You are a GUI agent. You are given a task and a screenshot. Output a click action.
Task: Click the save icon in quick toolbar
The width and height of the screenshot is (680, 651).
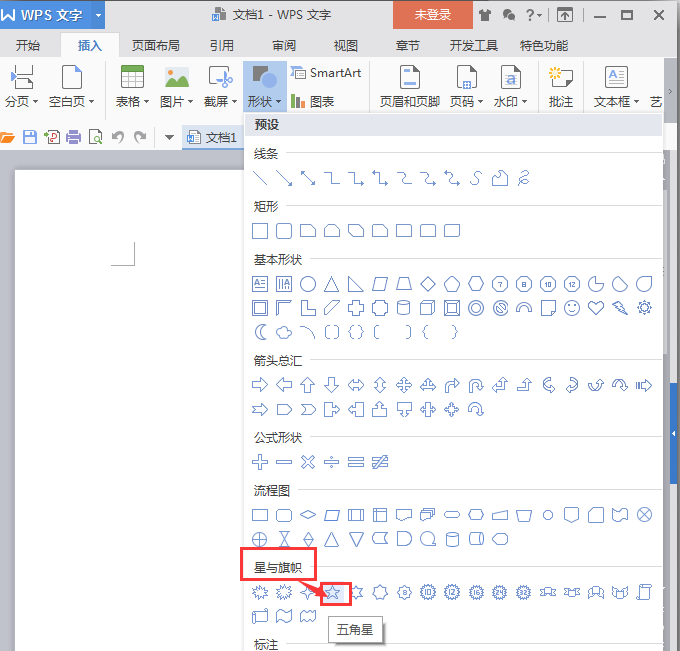pos(30,137)
